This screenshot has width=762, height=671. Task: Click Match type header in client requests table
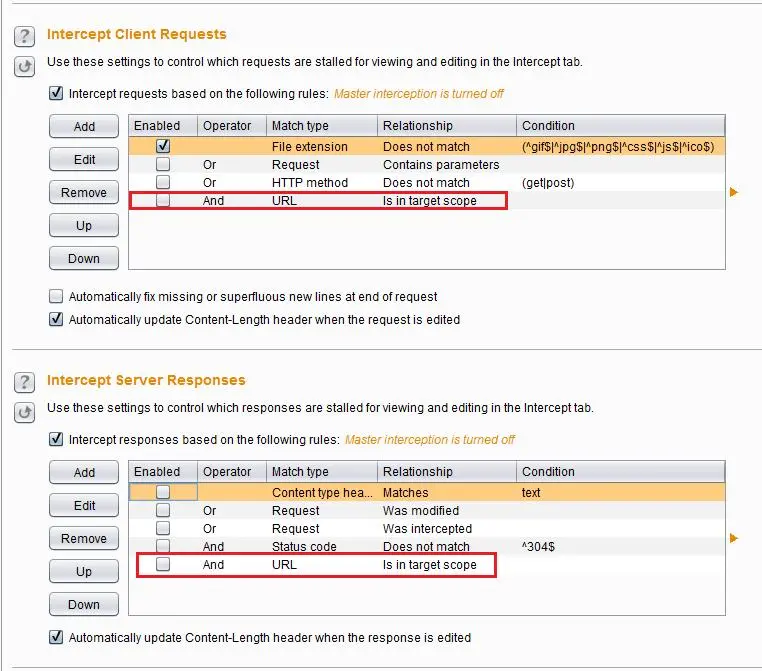(x=322, y=126)
